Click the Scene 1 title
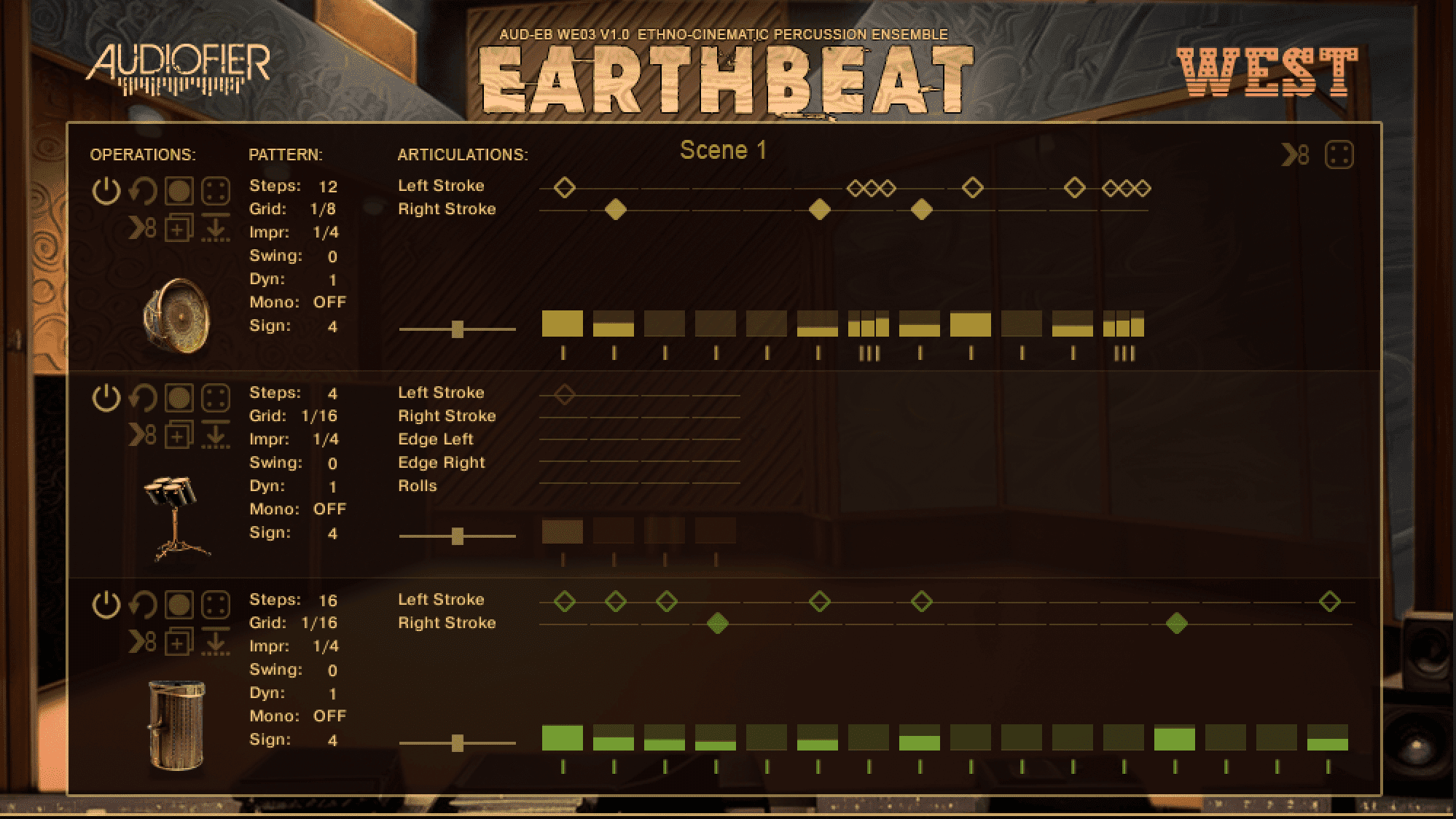This screenshot has height=819, width=1456. point(723,151)
